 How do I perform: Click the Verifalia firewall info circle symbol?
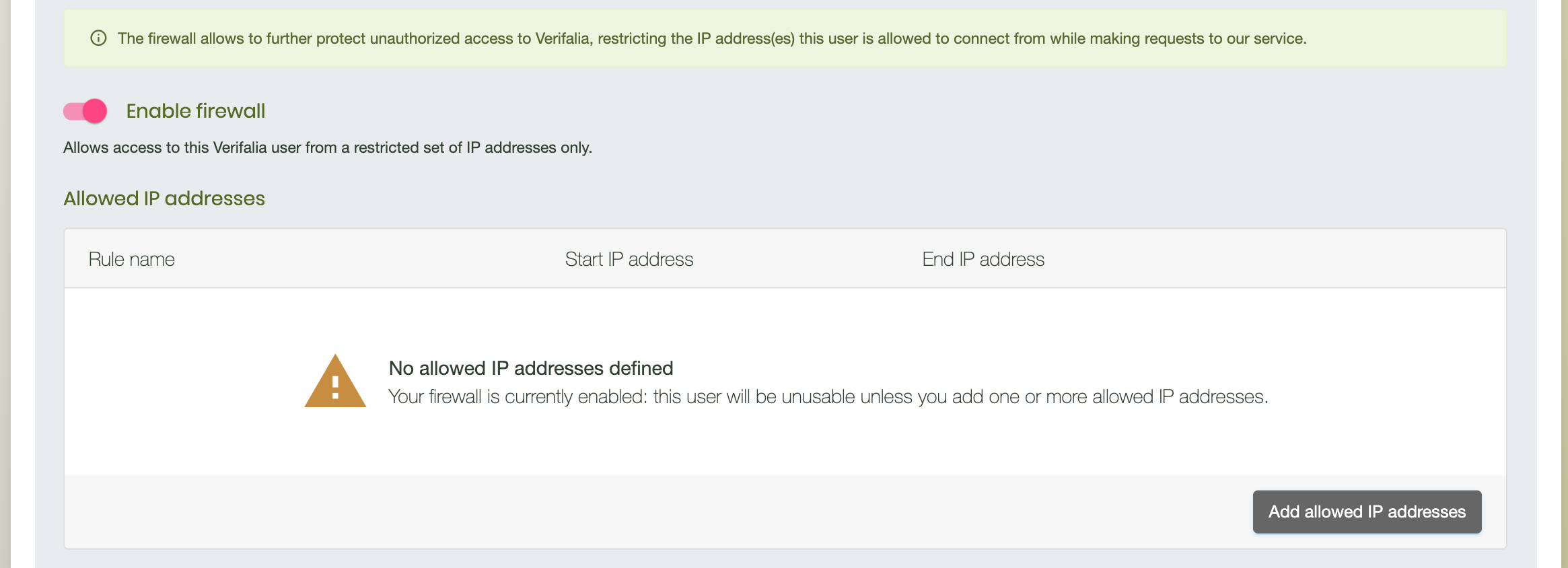click(99, 38)
